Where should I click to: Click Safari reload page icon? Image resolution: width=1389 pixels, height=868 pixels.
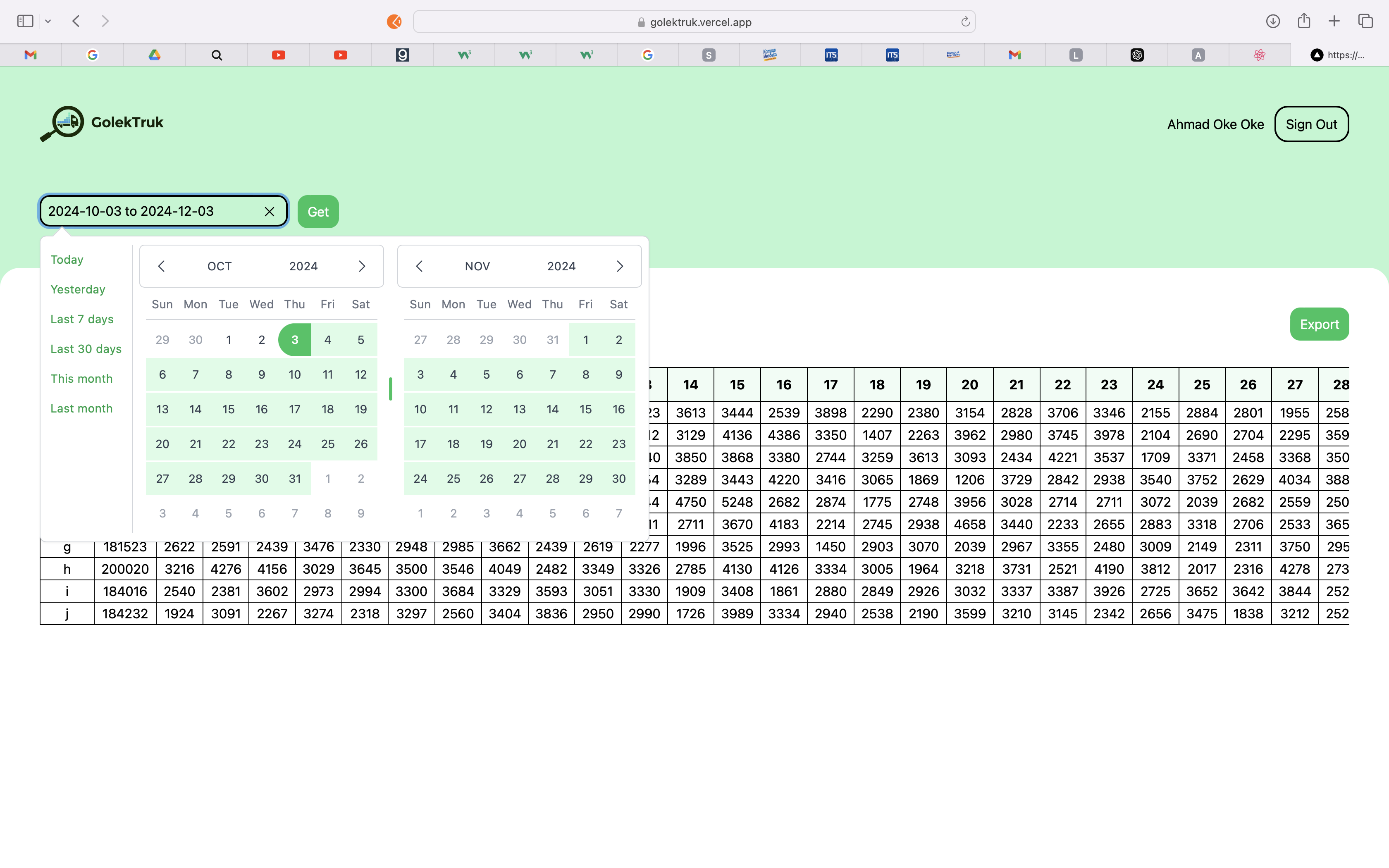tap(965, 22)
